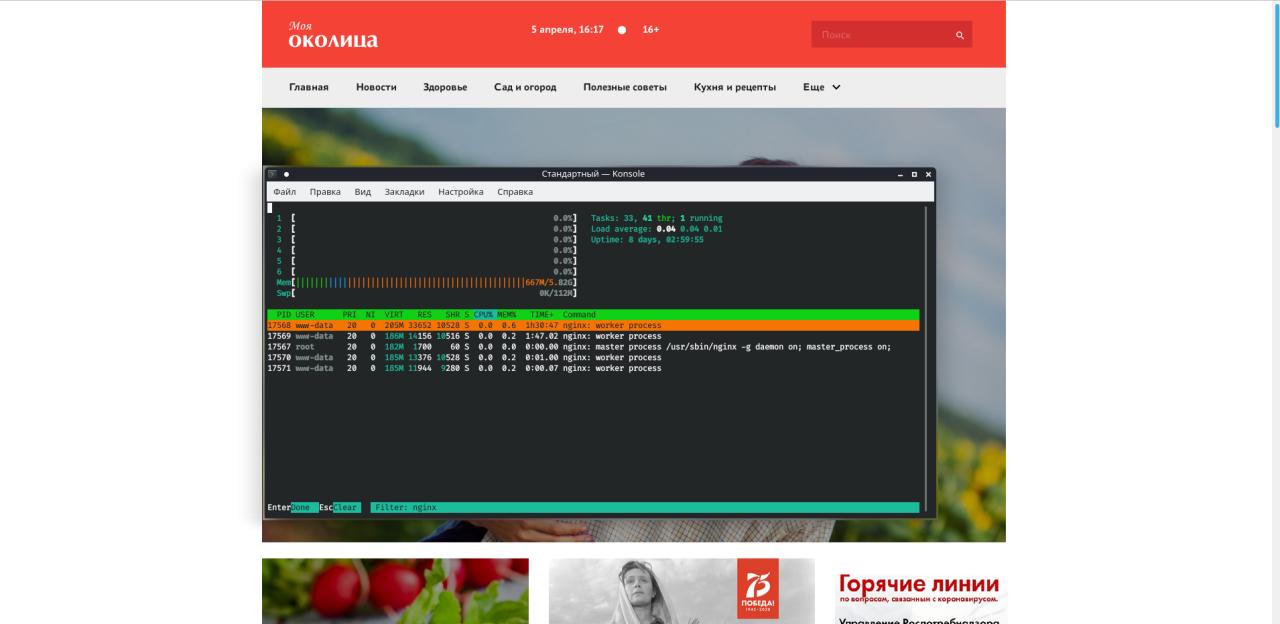Click the Uptime: 8 days text in htop
Image resolution: width=1280 pixels, height=624 pixels.
tap(647, 239)
